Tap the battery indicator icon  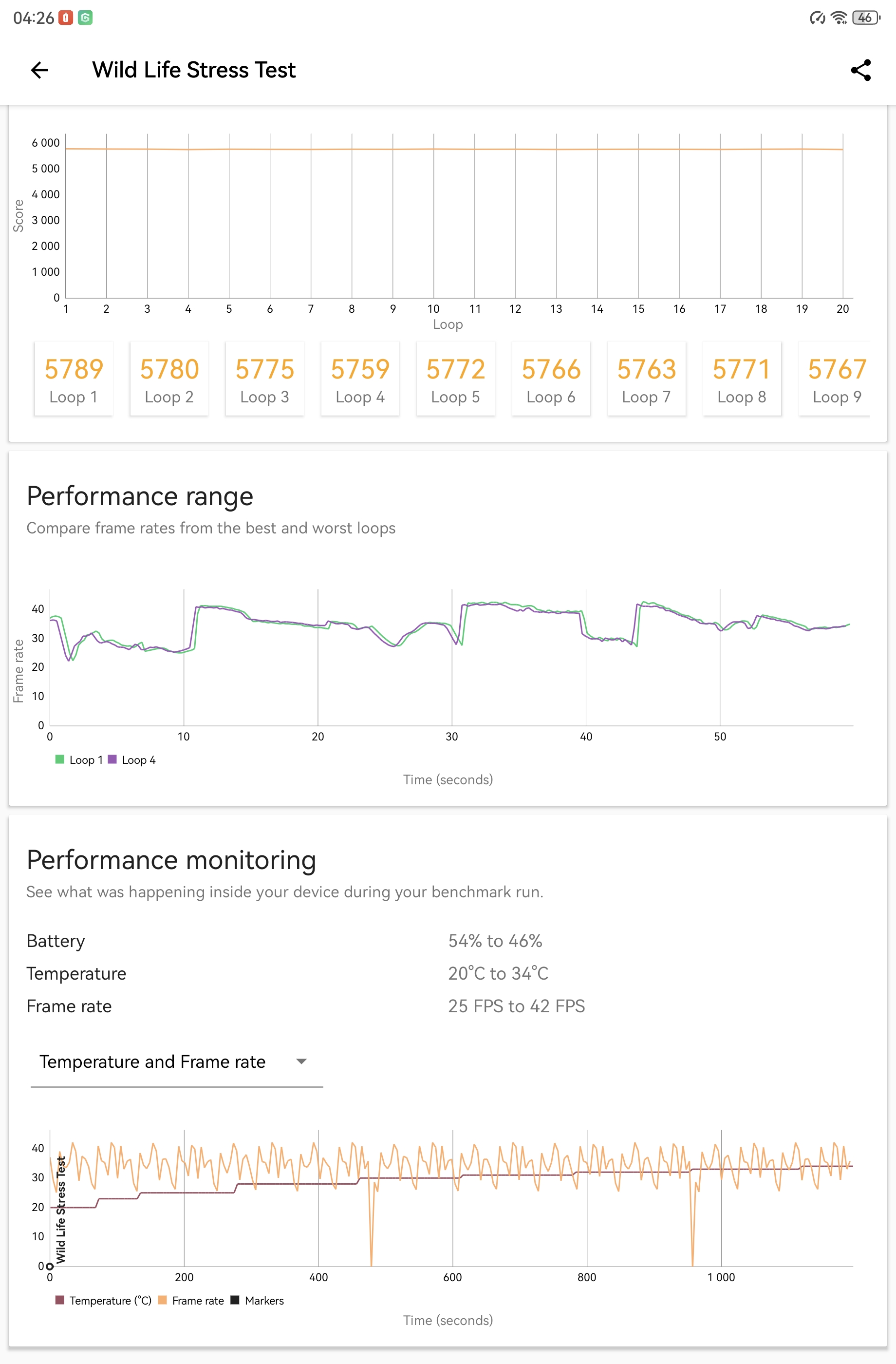[x=866, y=18]
